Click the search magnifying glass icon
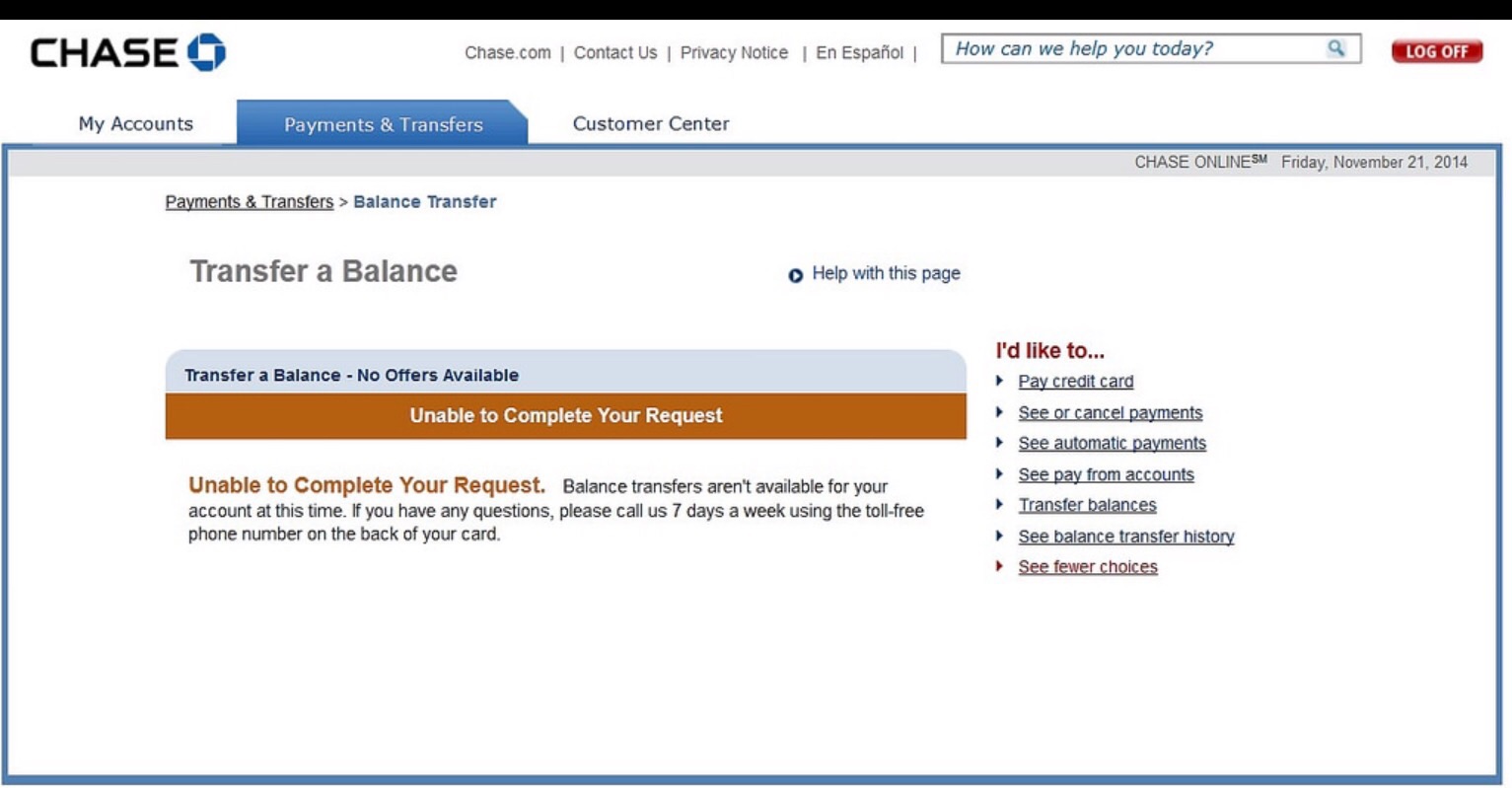 tap(1335, 48)
